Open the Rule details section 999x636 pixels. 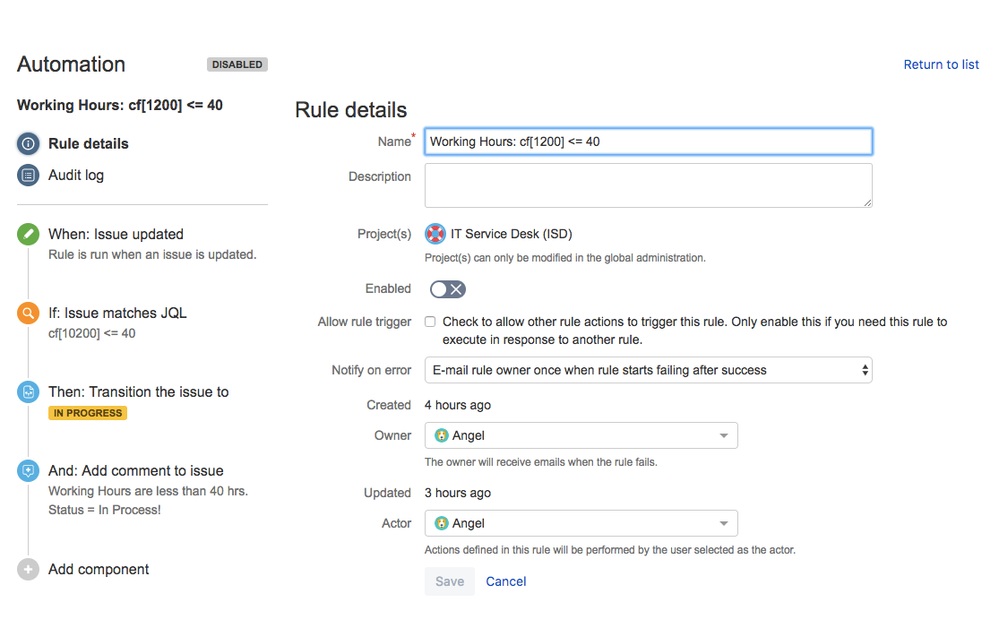coord(89,143)
